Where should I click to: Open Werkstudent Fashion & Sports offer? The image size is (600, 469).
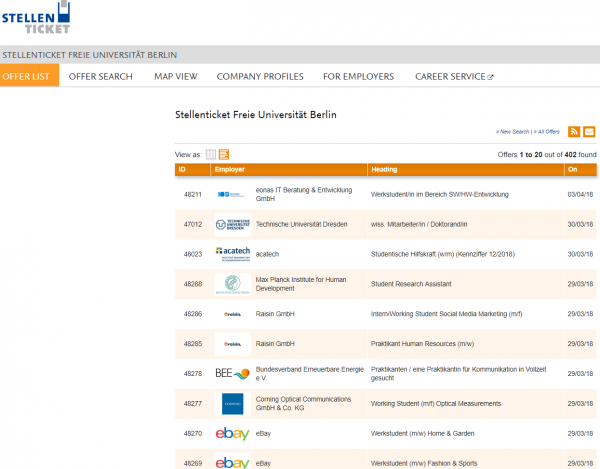pos(424,463)
